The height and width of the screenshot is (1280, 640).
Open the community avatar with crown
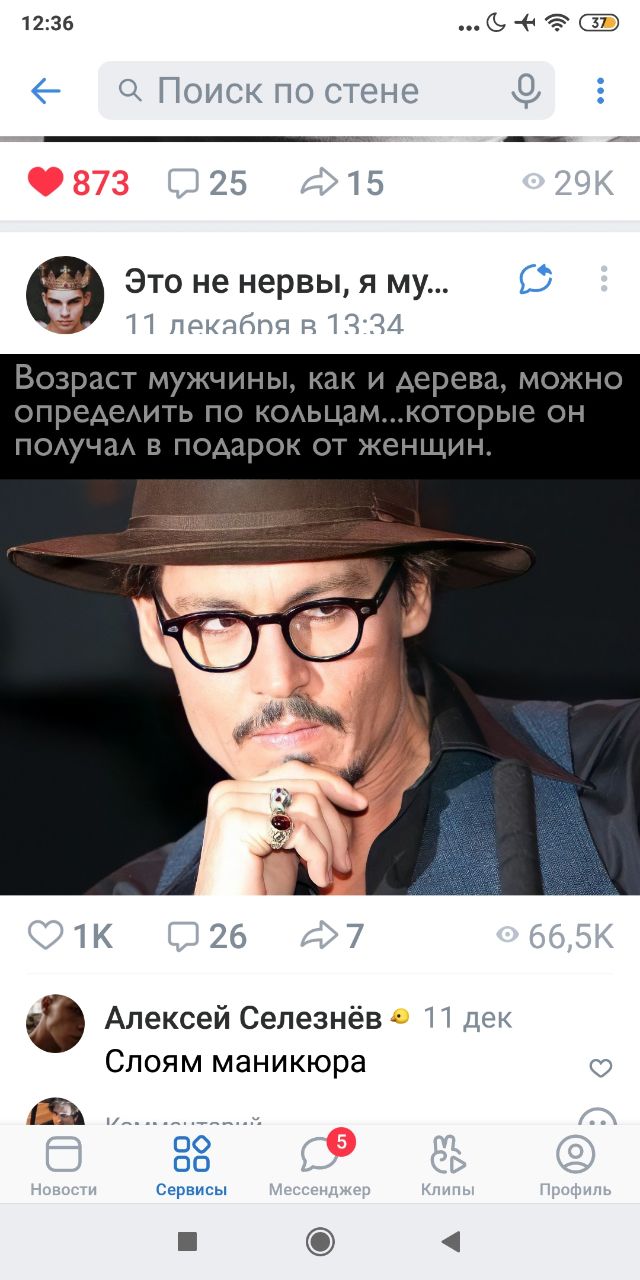pos(65,295)
